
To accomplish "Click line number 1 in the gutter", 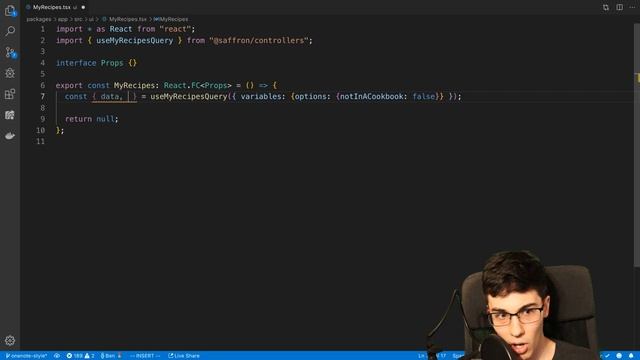I will tap(42, 29).
